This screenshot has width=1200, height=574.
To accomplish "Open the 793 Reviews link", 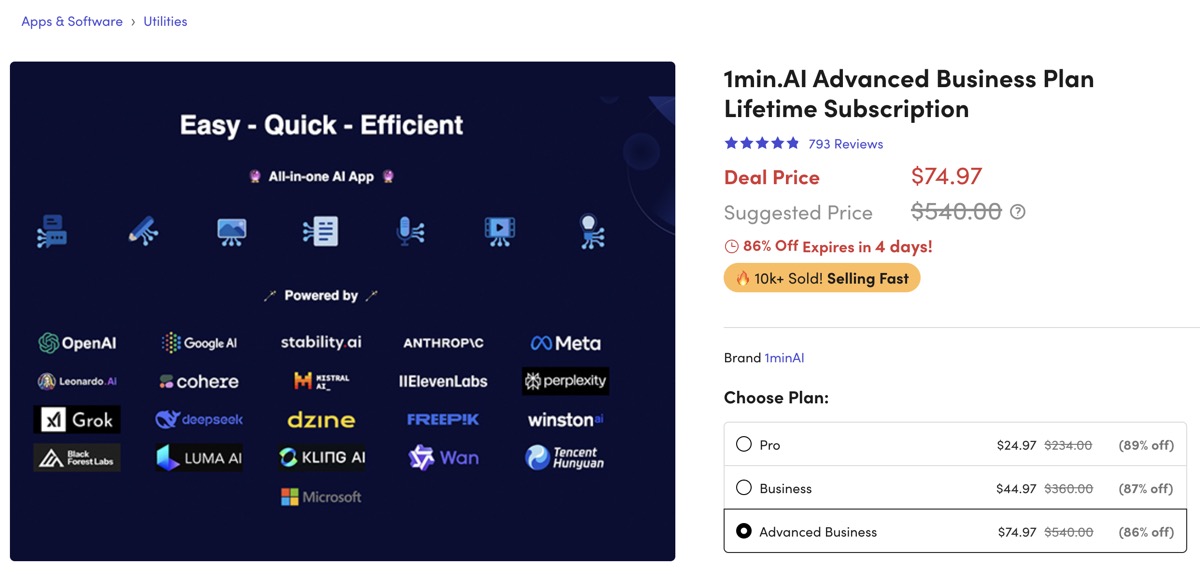I will (x=845, y=144).
